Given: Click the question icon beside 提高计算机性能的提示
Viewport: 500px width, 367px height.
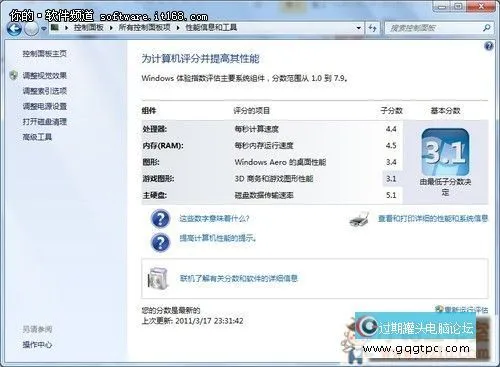Looking at the screenshot, I should click(160, 242).
